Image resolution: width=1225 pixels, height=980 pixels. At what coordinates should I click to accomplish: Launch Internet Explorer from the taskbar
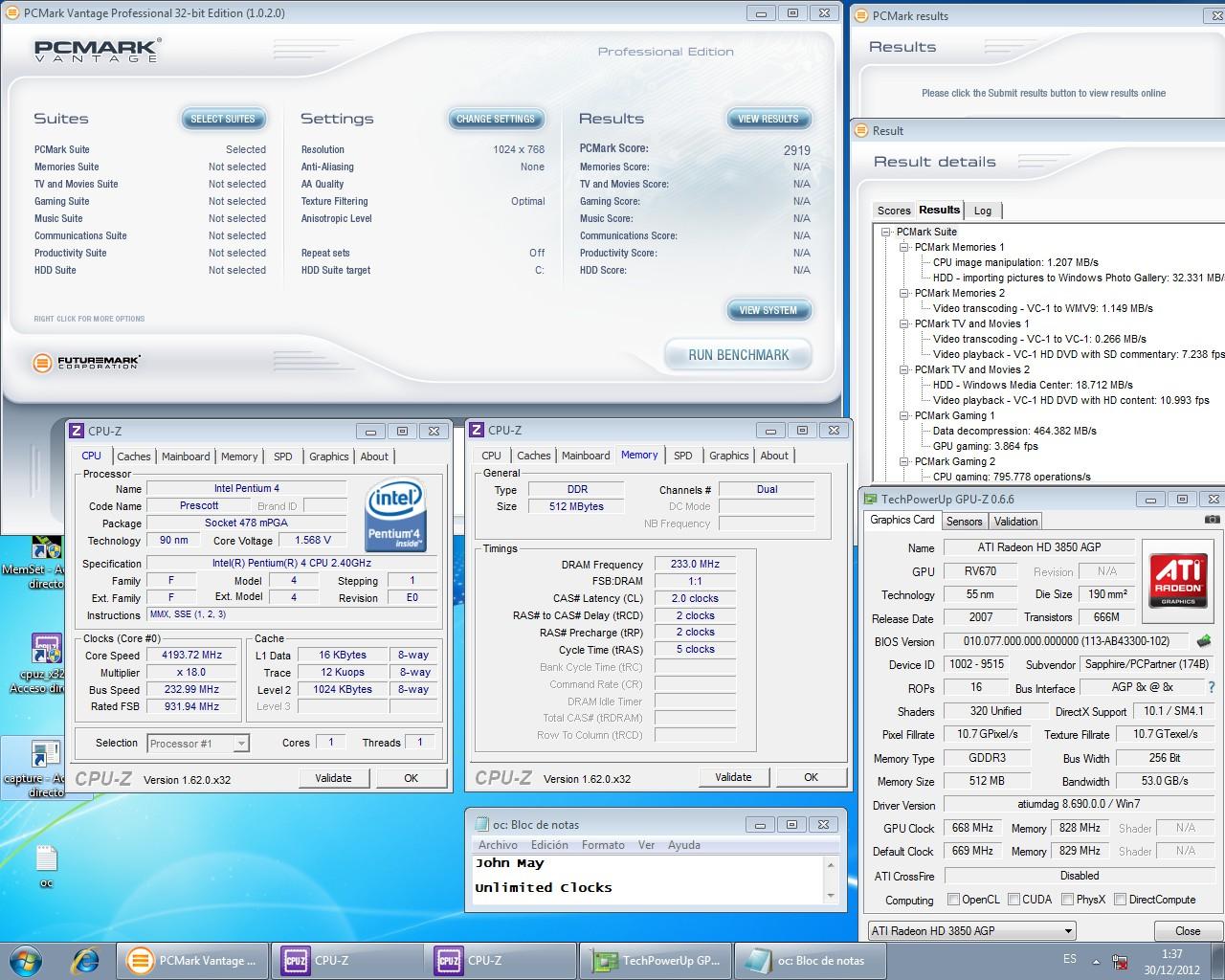point(86,960)
